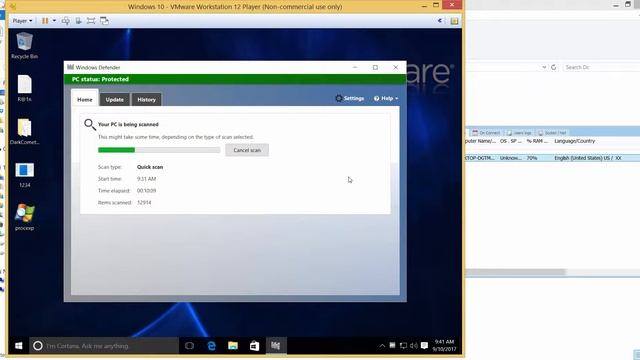
Task: Select the procexp desktop shortcut
Action: pyautogui.click(x=24, y=218)
